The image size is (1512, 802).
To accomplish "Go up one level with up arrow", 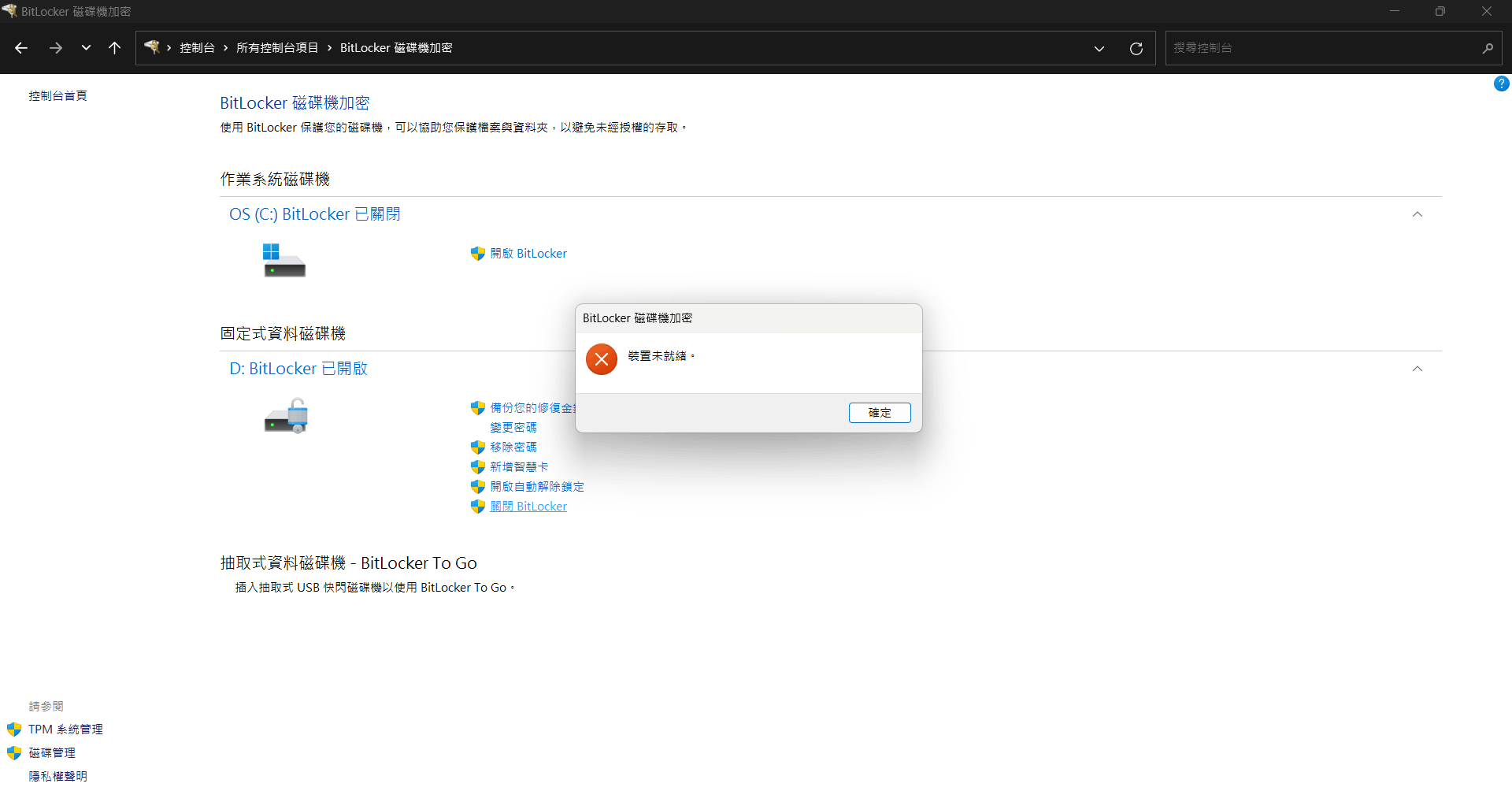I will 114,48.
